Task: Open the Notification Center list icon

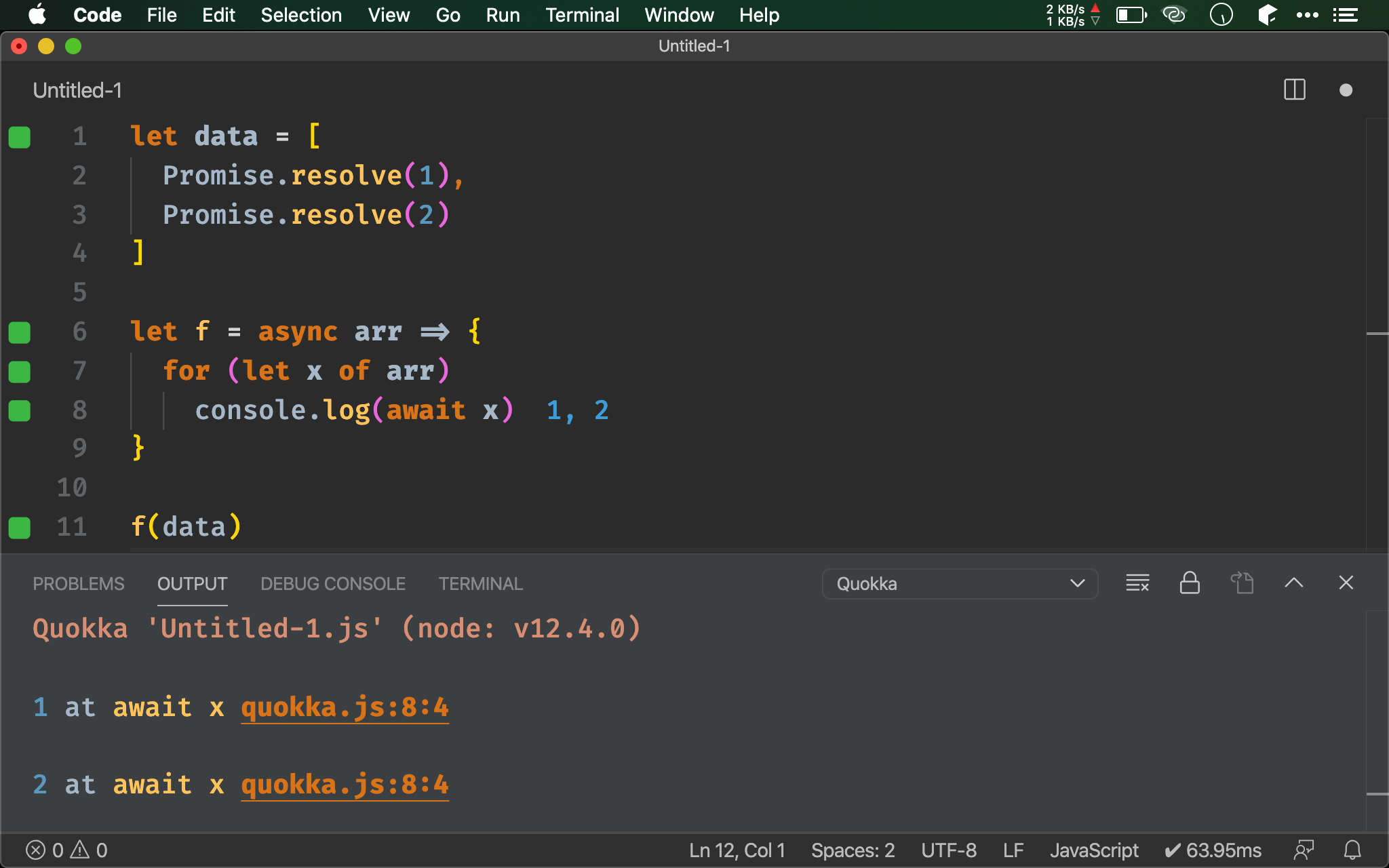Action: (x=1345, y=15)
